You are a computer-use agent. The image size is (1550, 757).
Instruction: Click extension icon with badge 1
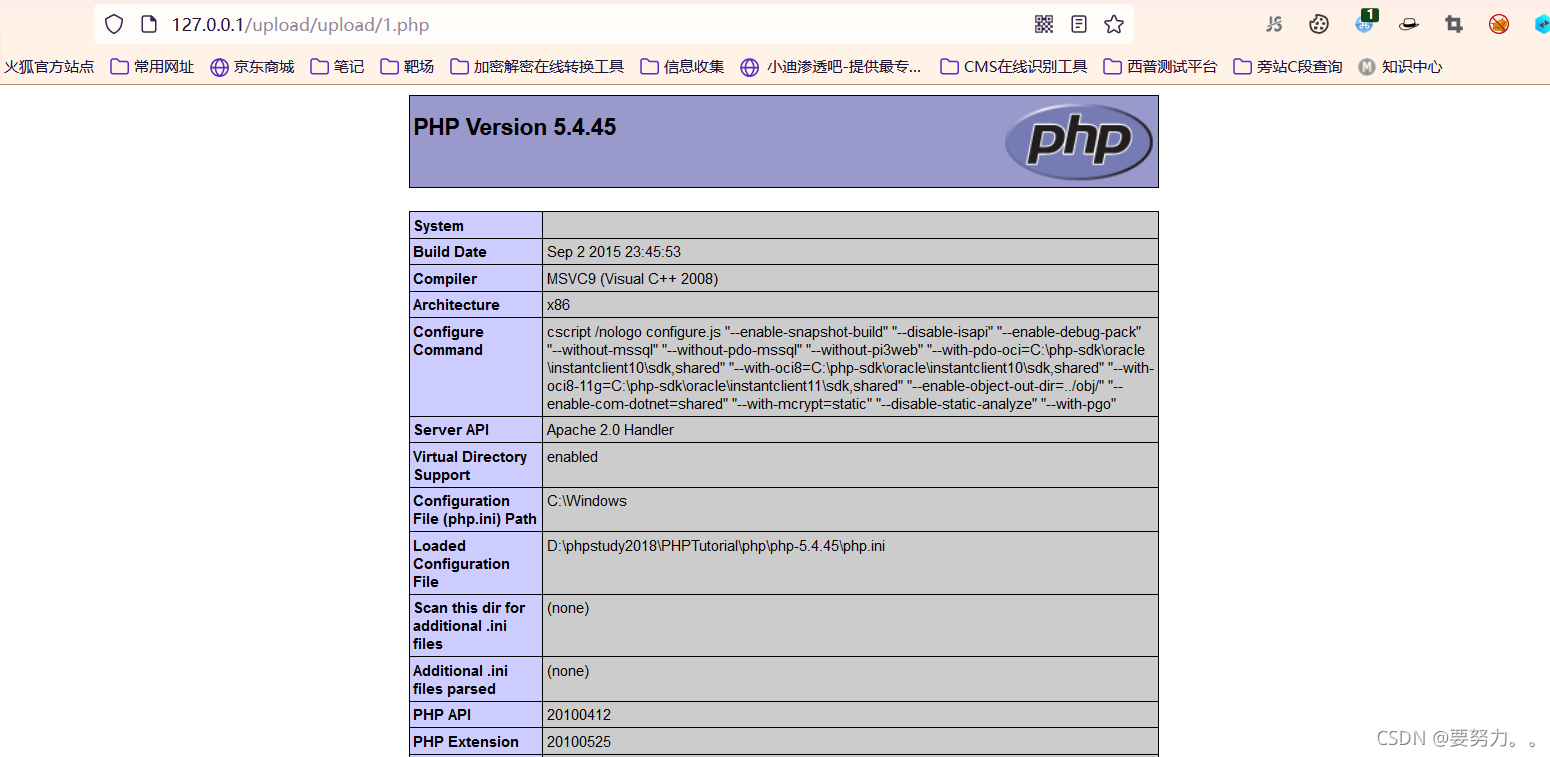point(1365,22)
